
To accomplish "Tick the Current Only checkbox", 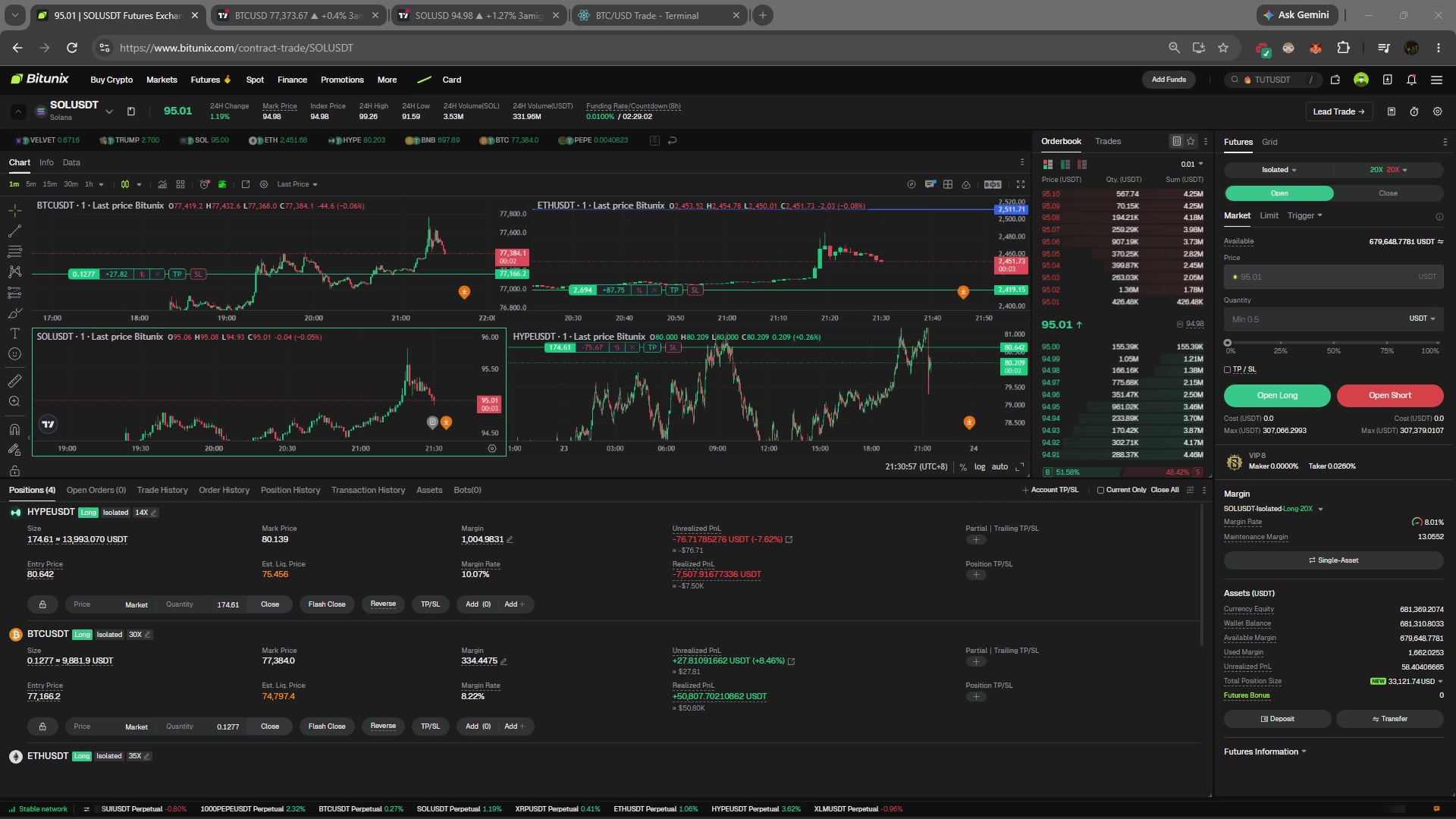I will [1100, 491].
